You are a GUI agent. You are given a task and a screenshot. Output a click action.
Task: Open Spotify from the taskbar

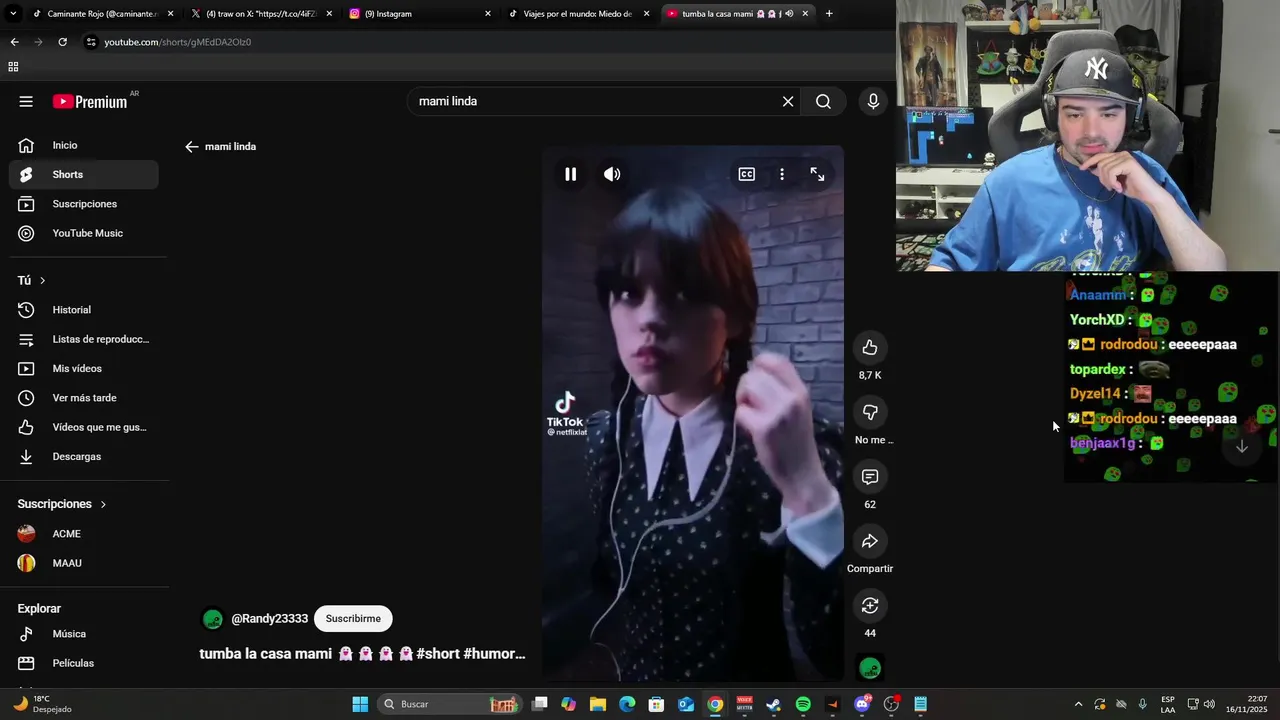[x=803, y=704]
